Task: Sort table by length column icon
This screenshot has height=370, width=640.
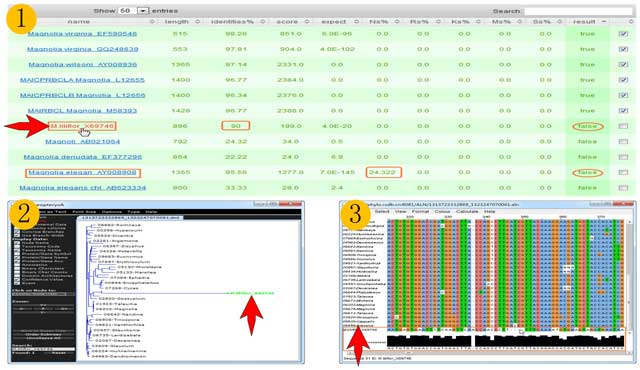Action: (198, 22)
